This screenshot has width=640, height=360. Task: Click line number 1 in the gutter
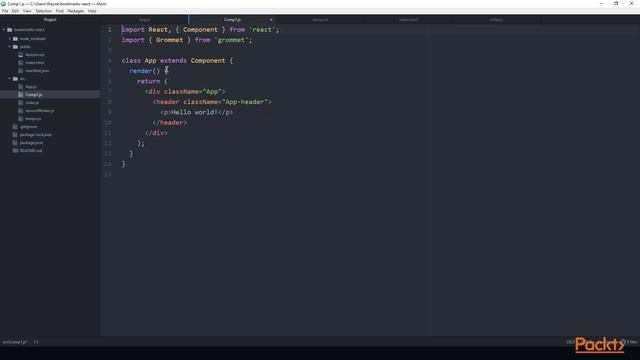[x=109, y=30]
